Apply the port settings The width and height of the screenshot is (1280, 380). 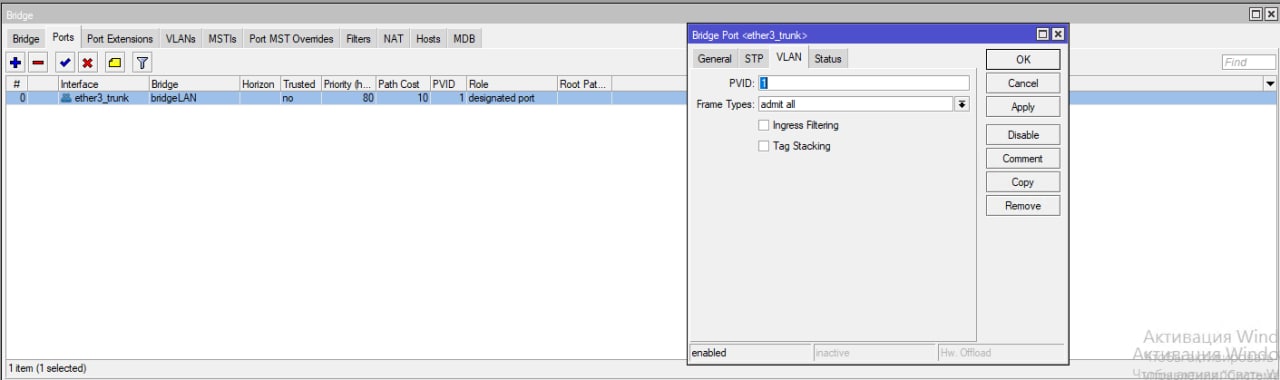click(x=1023, y=107)
